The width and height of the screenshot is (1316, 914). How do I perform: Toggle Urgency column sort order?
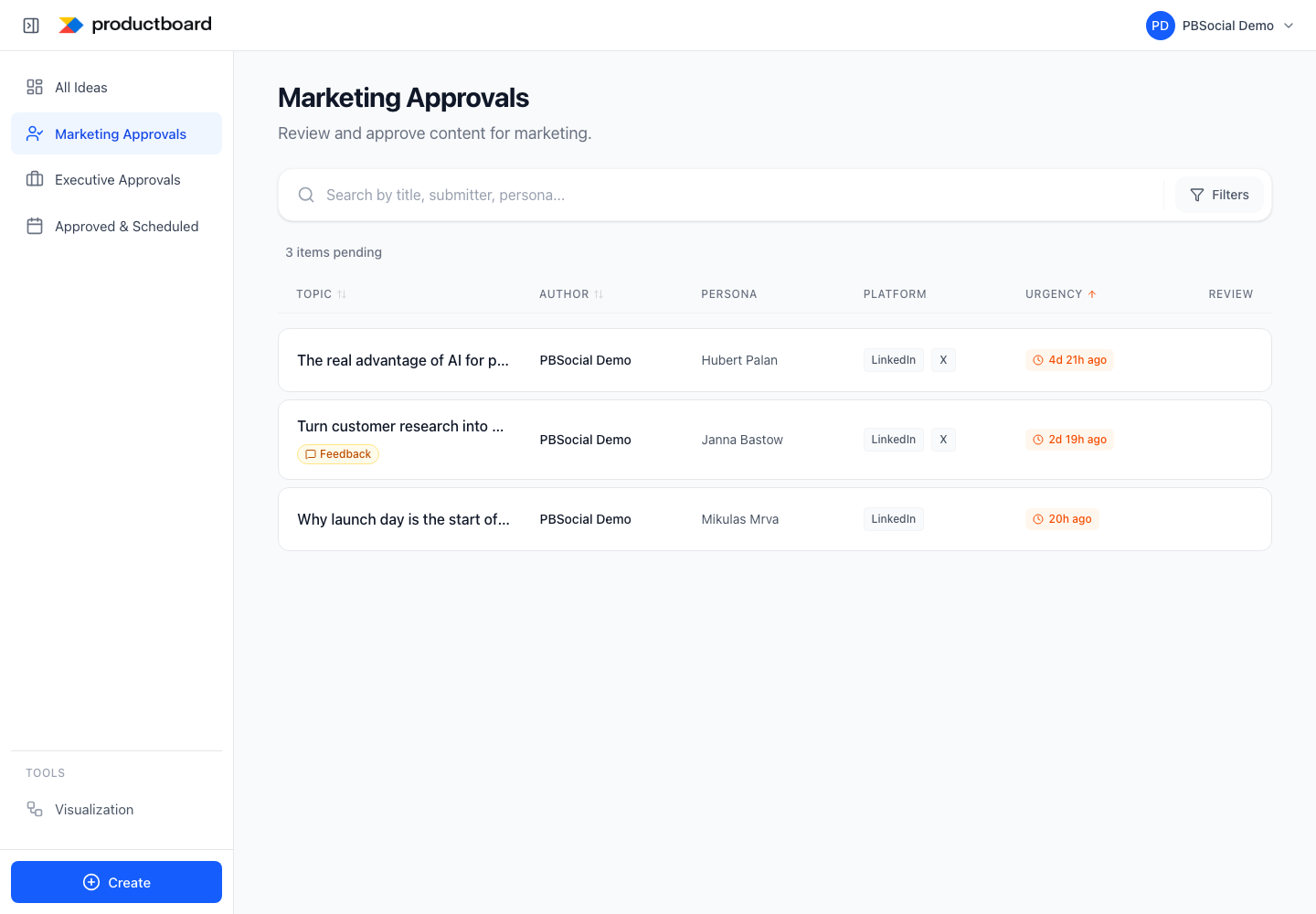(1061, 294)
